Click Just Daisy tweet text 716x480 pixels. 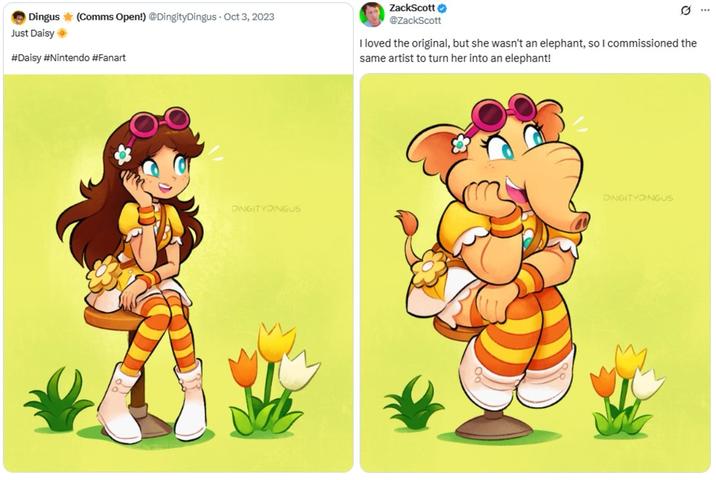[x=32, y=33]
